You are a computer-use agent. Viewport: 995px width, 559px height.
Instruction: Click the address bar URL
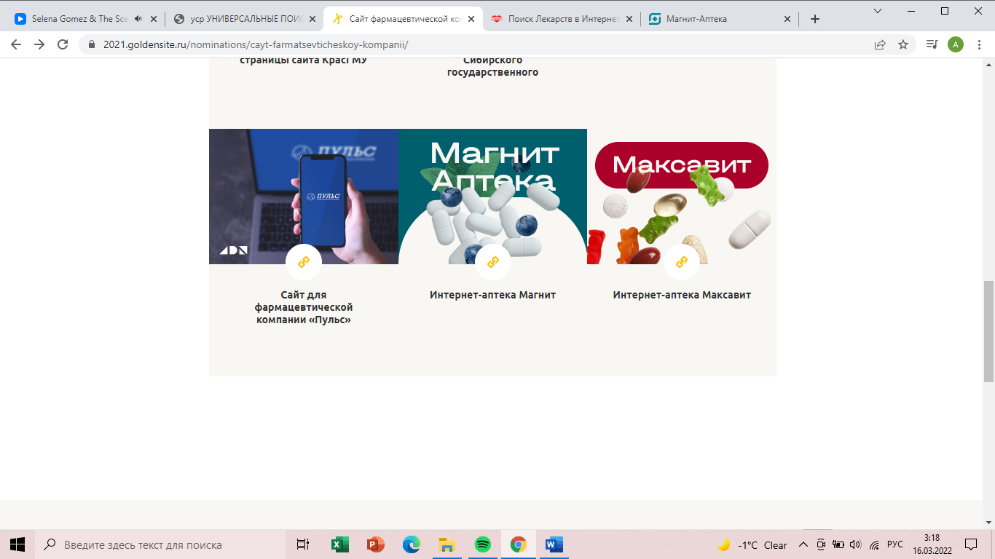(256, 44)
